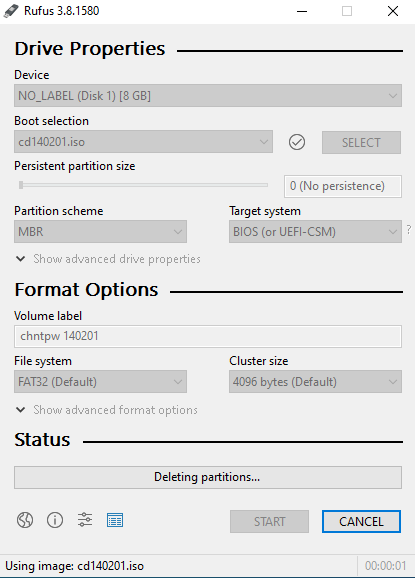Click the CANCEL button
This screenshot has width=415, height=578.
coord(361,522)
